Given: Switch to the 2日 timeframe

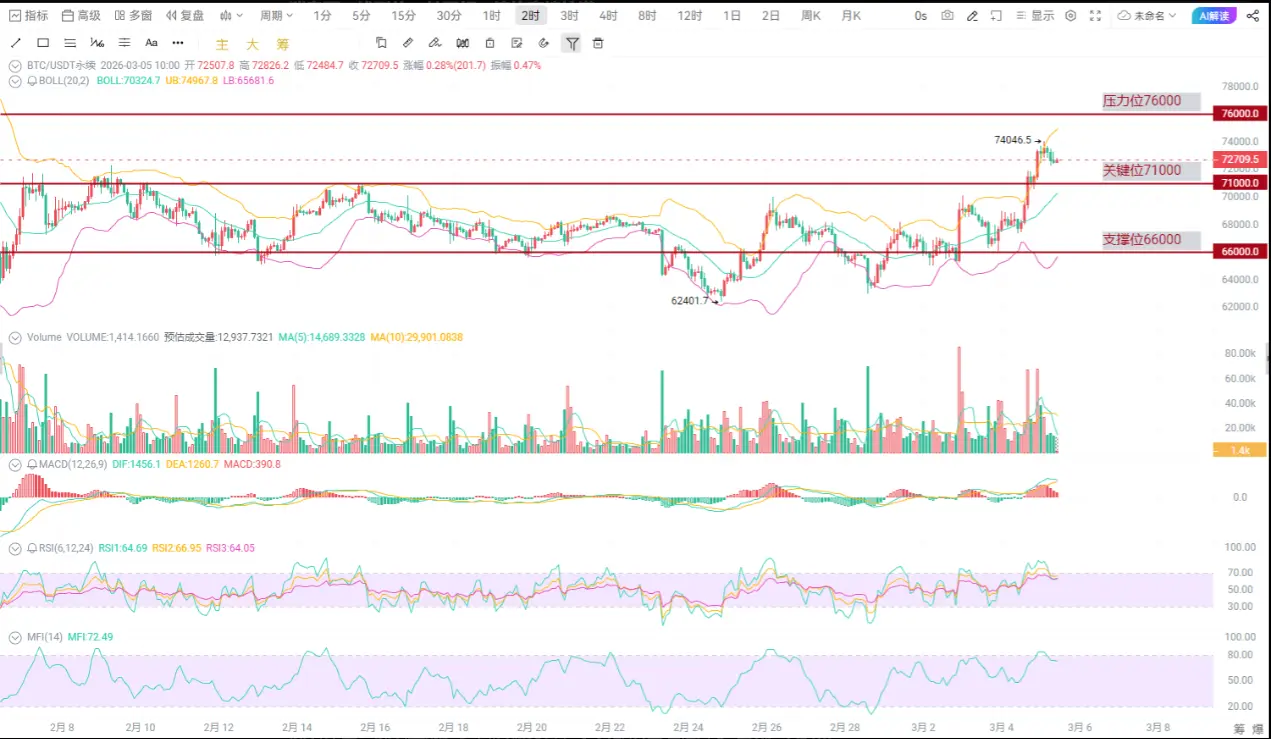Looking at the screenshot, I should pyautogui.click(x=771, y=16).
